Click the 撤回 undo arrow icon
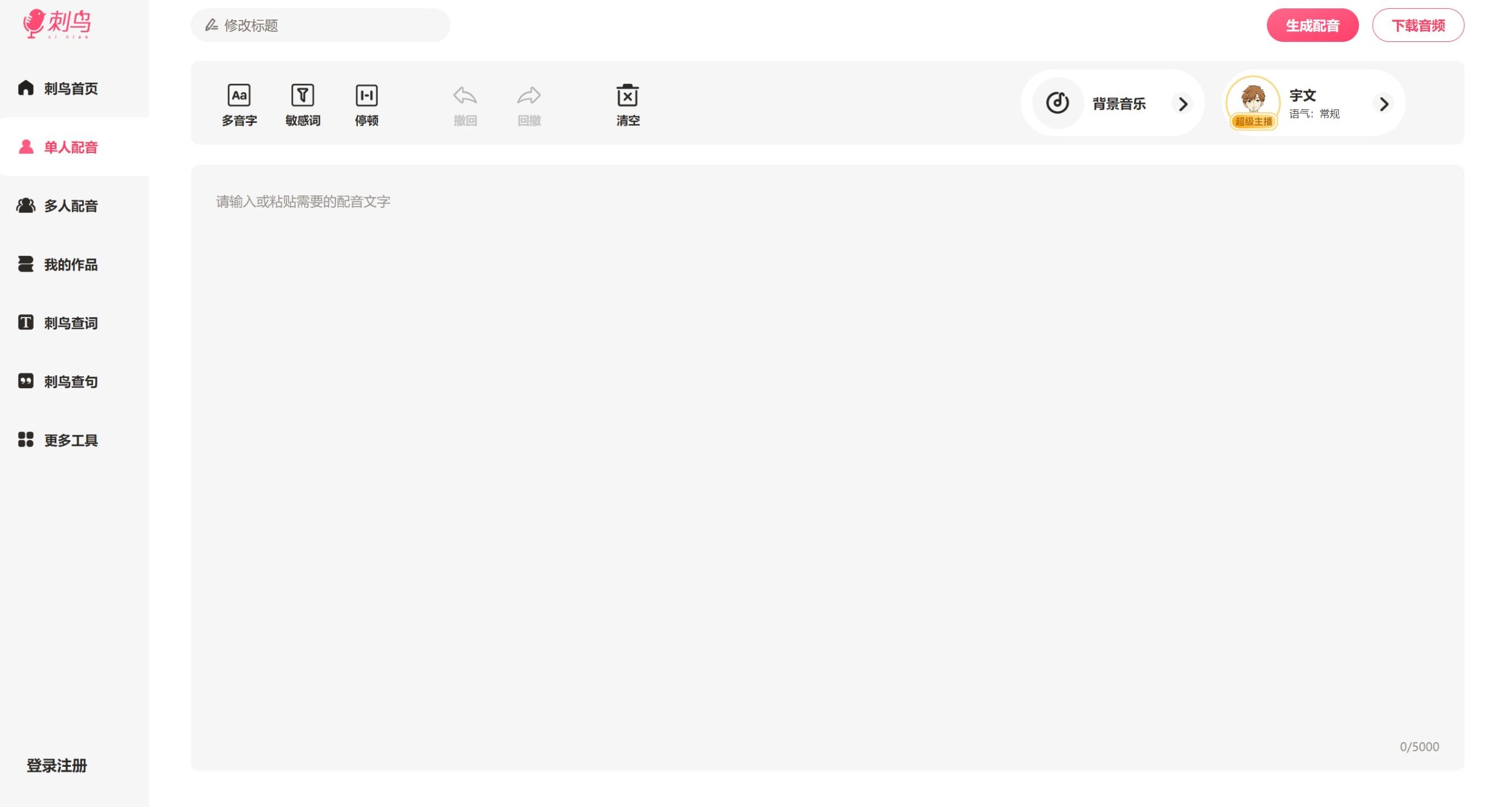This screenshot has width=1512, height=807. (465, 96)
